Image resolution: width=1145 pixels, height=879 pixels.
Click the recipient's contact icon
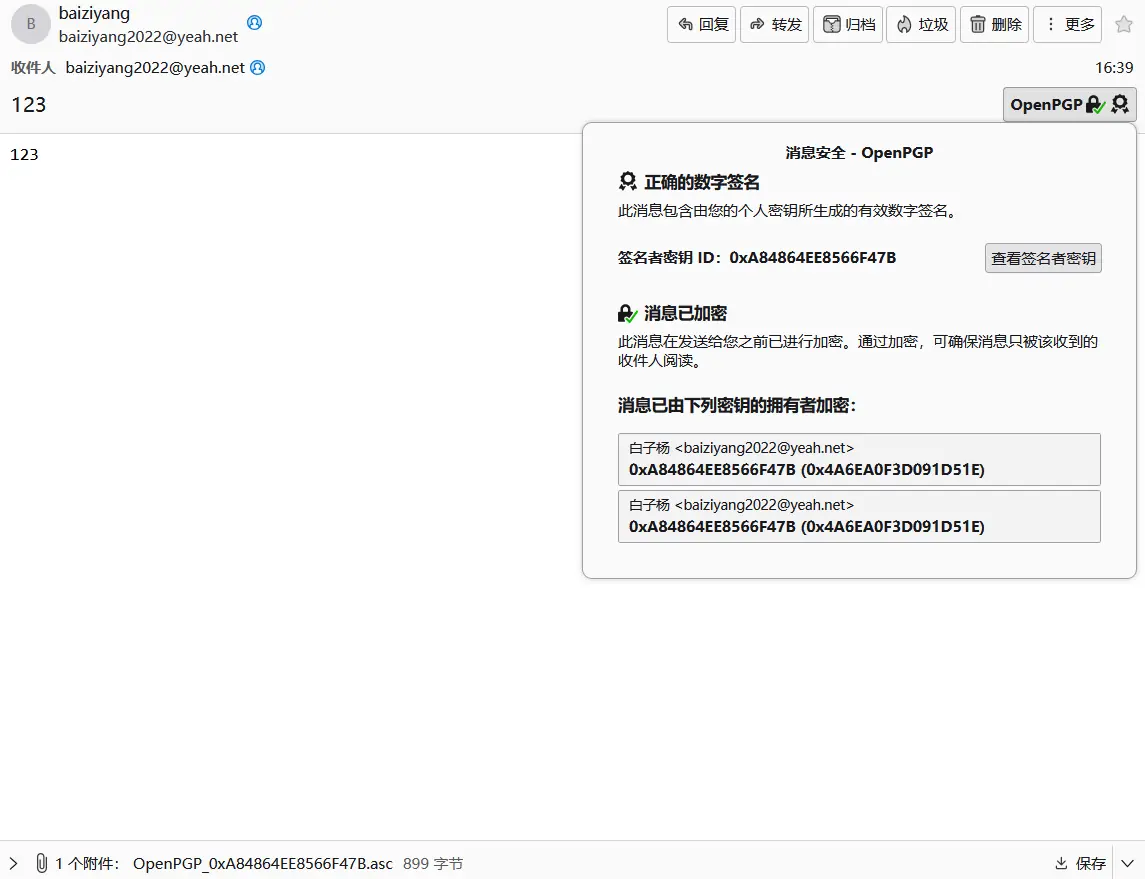point(258,68)
